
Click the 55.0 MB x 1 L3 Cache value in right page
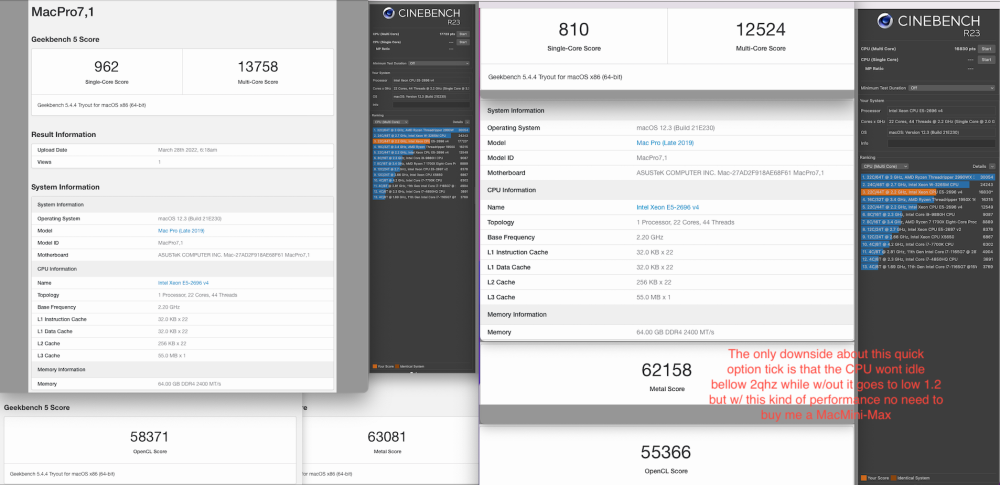pyautogui.click(x=654, y=297)
